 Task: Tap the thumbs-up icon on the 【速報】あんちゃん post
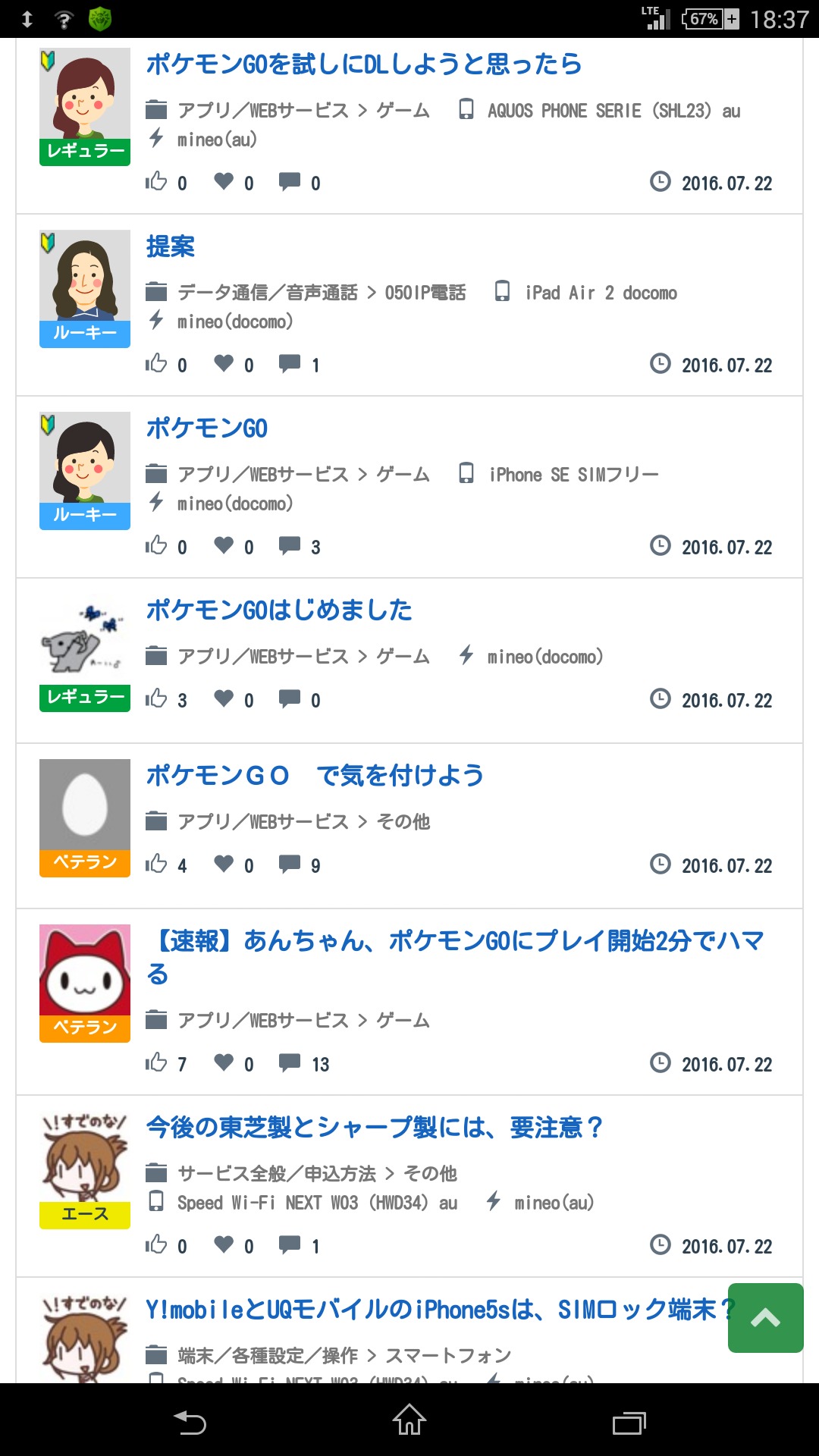point(156,1062)
